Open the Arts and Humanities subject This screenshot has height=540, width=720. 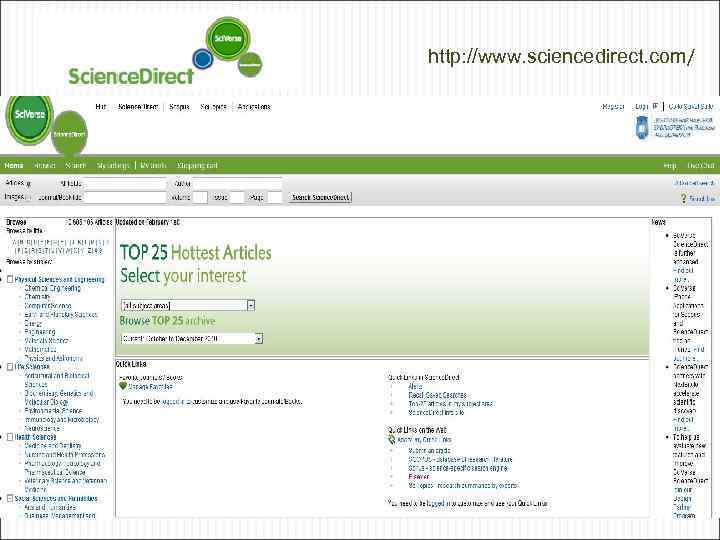click(50, 507)
